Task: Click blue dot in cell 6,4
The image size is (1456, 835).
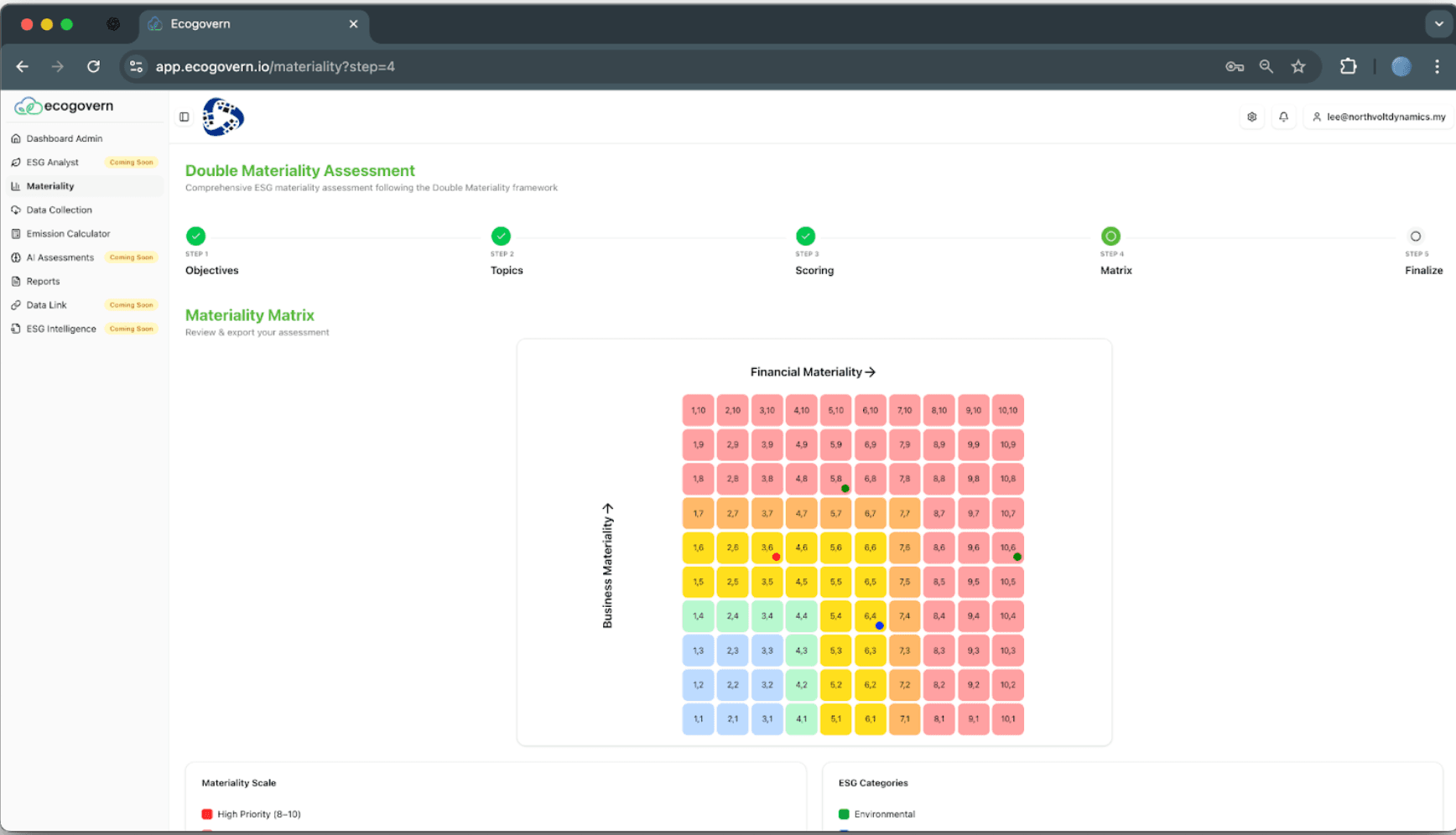Action: tap(879, 625)
